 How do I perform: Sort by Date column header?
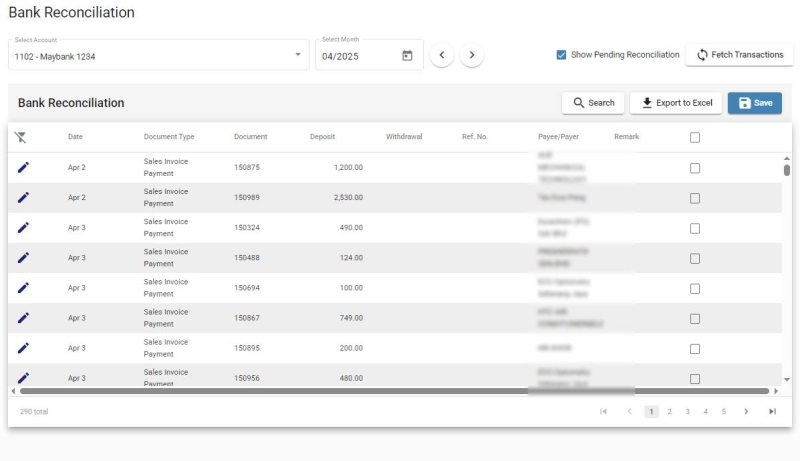point(75,137)
